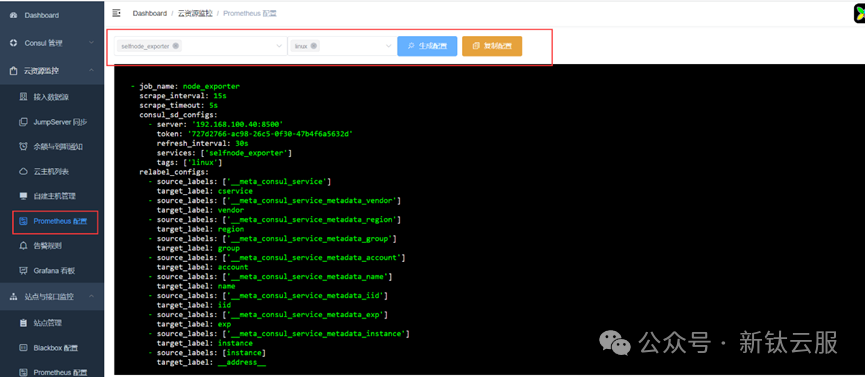This screenshot has width=865, height=377.
Task: Click the refresh_interval: 30s line
Action: point(202,143)
